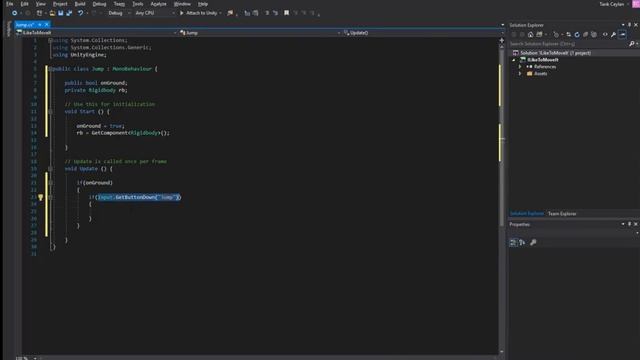Start debugging with Attach to Unity play icon
This screenshot has height=360, width=640.
pyautogui.click(x=182, y=13)
